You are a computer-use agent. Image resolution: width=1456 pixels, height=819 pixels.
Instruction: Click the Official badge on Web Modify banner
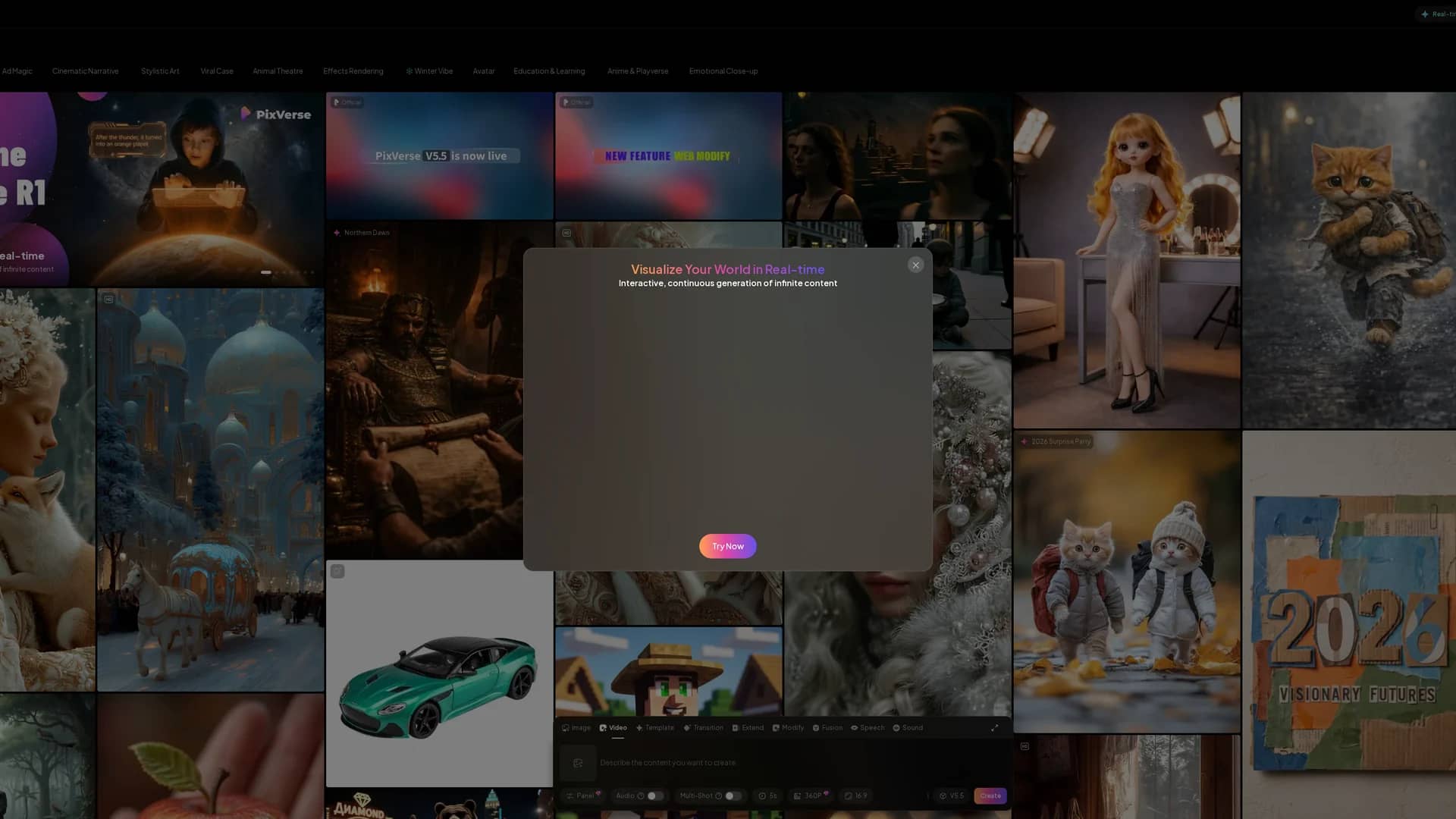[576, 102]
